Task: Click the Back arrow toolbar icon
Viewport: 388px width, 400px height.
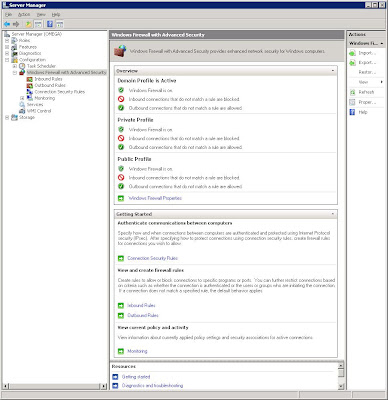Action: tap(7, 24)
